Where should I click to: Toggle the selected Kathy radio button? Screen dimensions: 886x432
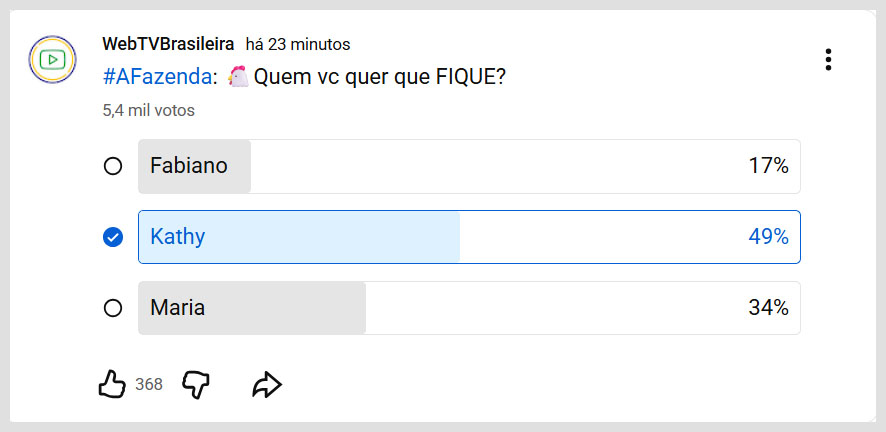pos(113,237)
